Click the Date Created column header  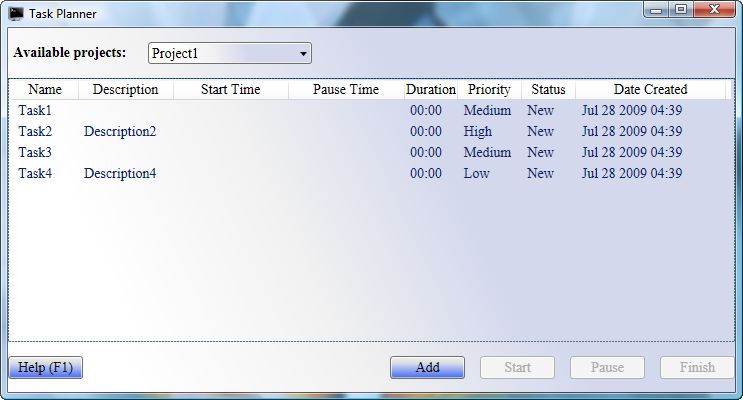pos(650,90)
